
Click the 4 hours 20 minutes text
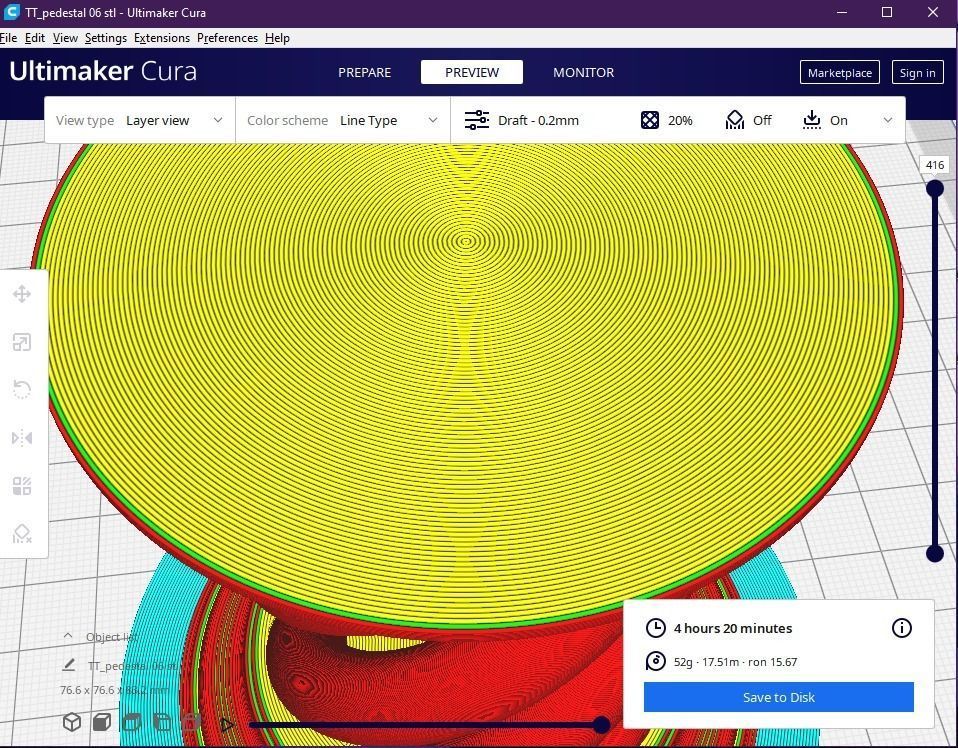click(x=733, y=628)
